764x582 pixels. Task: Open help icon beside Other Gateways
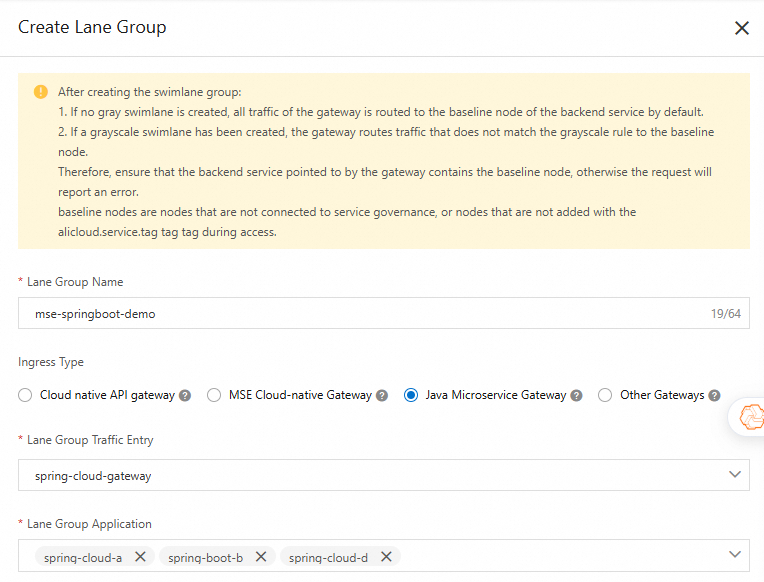click(714, 395)
